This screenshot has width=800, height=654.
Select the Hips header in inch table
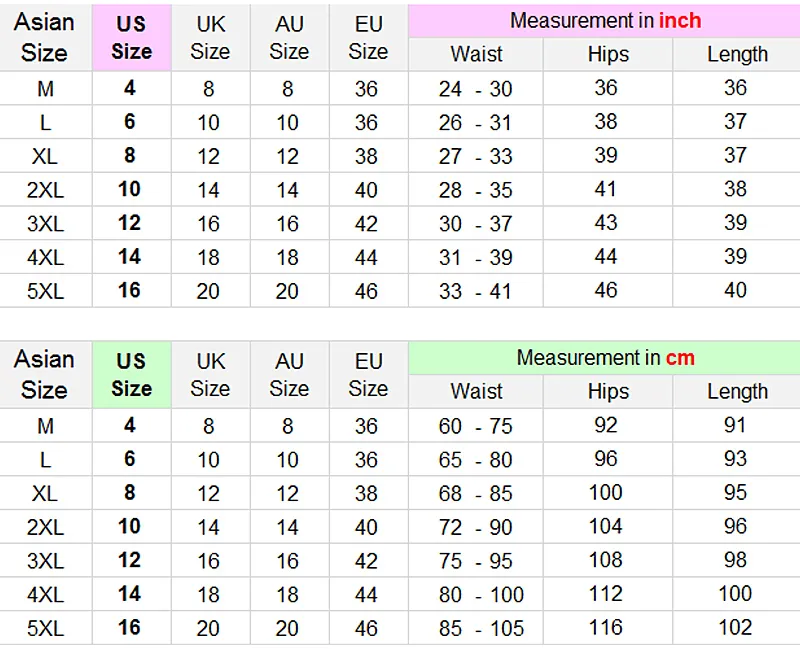point(608,55)
